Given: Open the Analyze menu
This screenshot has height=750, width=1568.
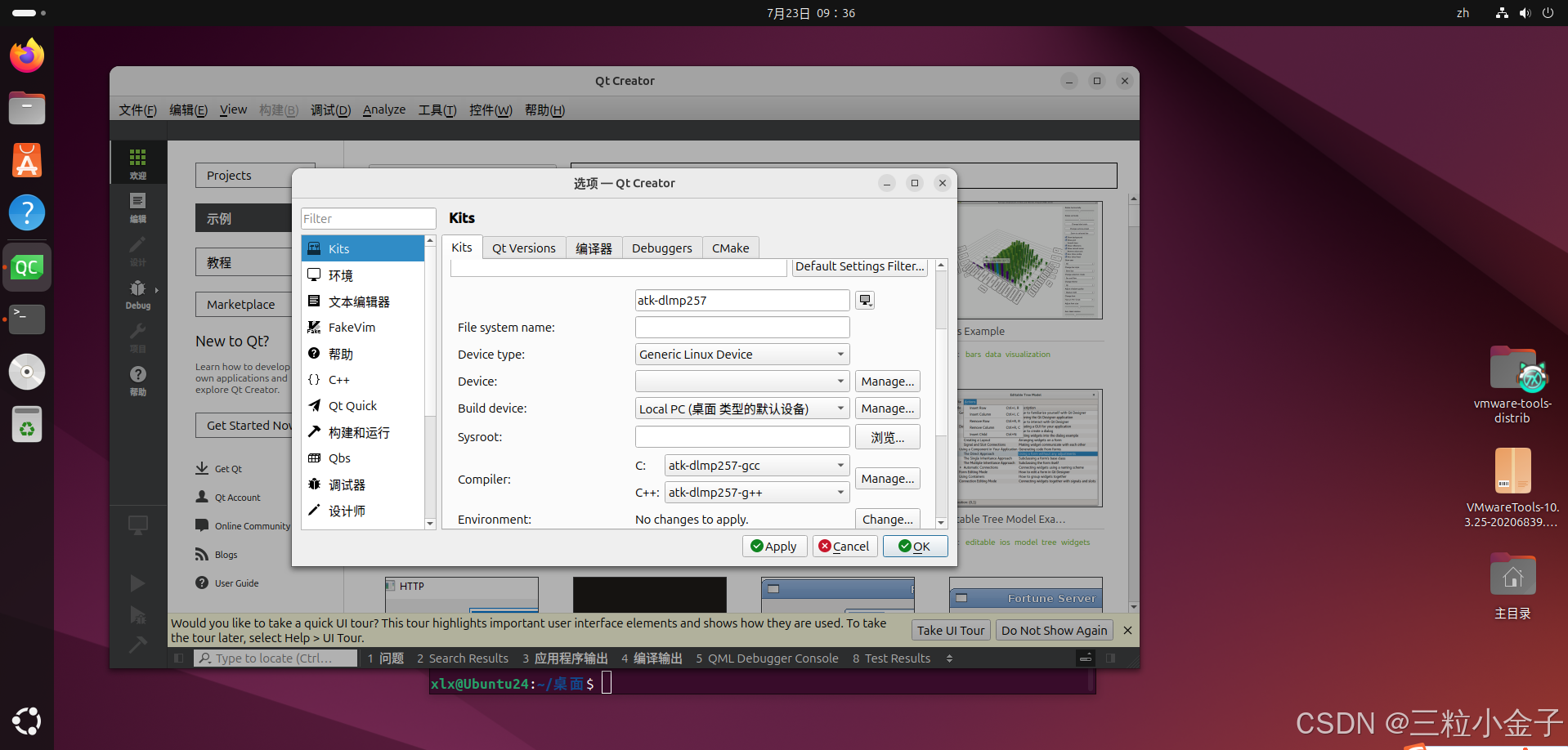Looking at the screenshot, I should 384,109.
